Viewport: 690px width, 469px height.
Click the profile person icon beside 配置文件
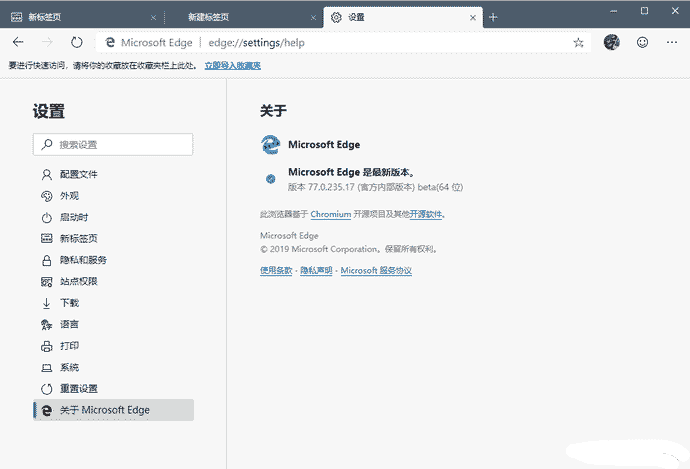(x=46, y=175)
